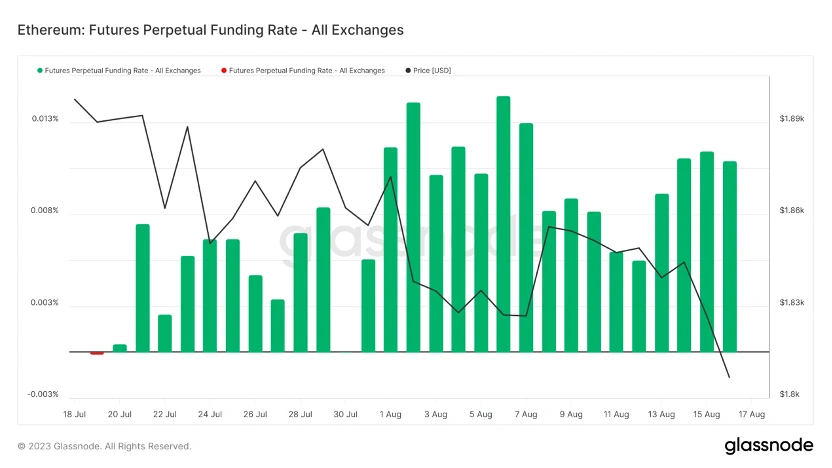Toggle the green Futures Perpetual Funding Rate series label
Screen dimensions: 832x468
(x=123, y=71)
